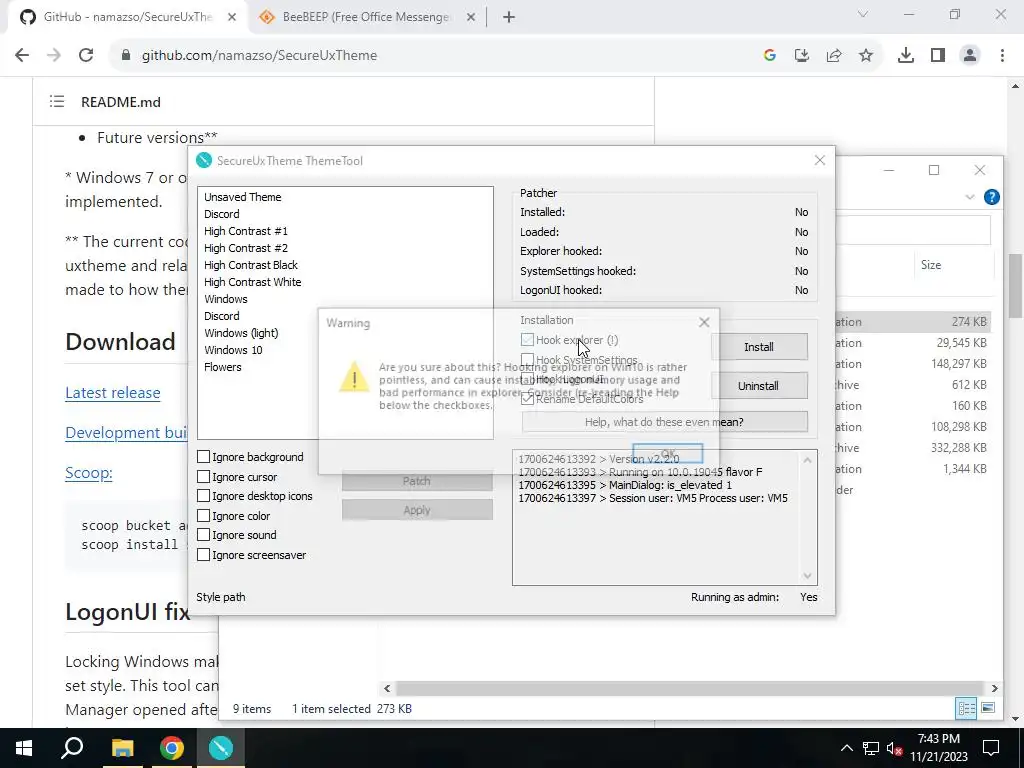Viewport: 1024px width, 768px height.
Task: Open Chrome downloads
Action: (x=905, y=56)
